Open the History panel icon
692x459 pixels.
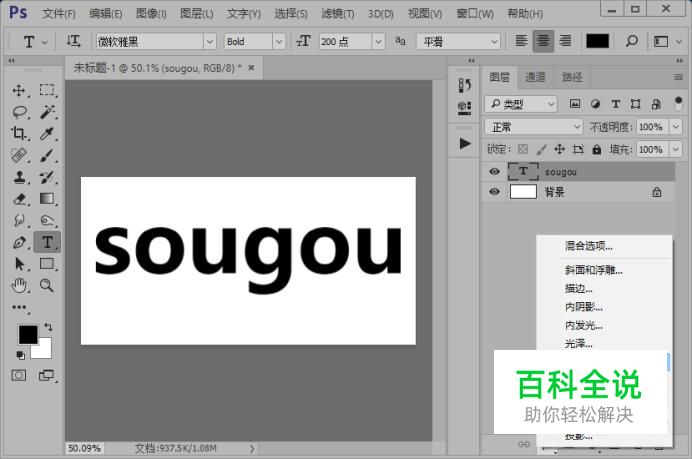[x=465, y=85]
